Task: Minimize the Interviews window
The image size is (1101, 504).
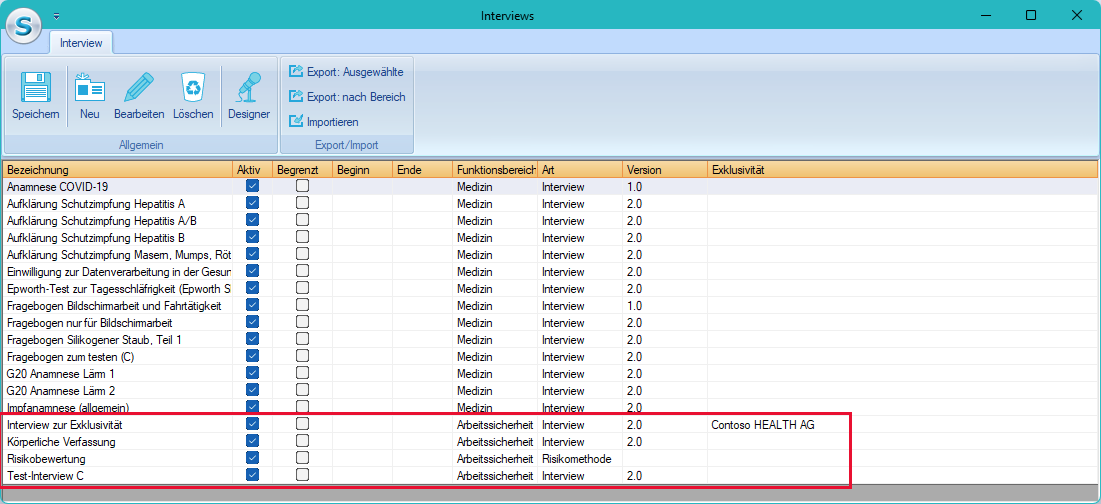Action: 986,15
